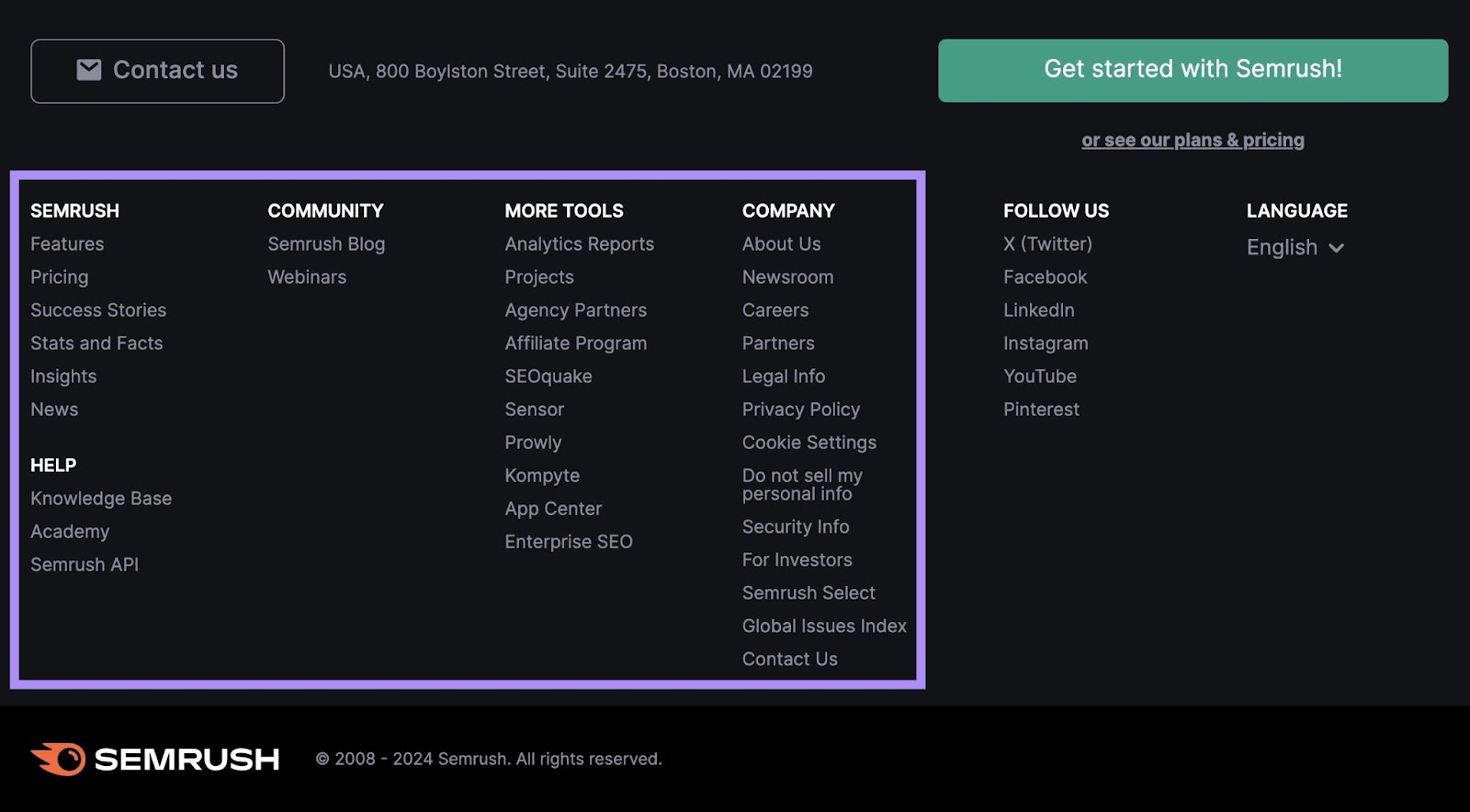Open the Webinars link
The image size is (1470, 812).
[307, 276]
